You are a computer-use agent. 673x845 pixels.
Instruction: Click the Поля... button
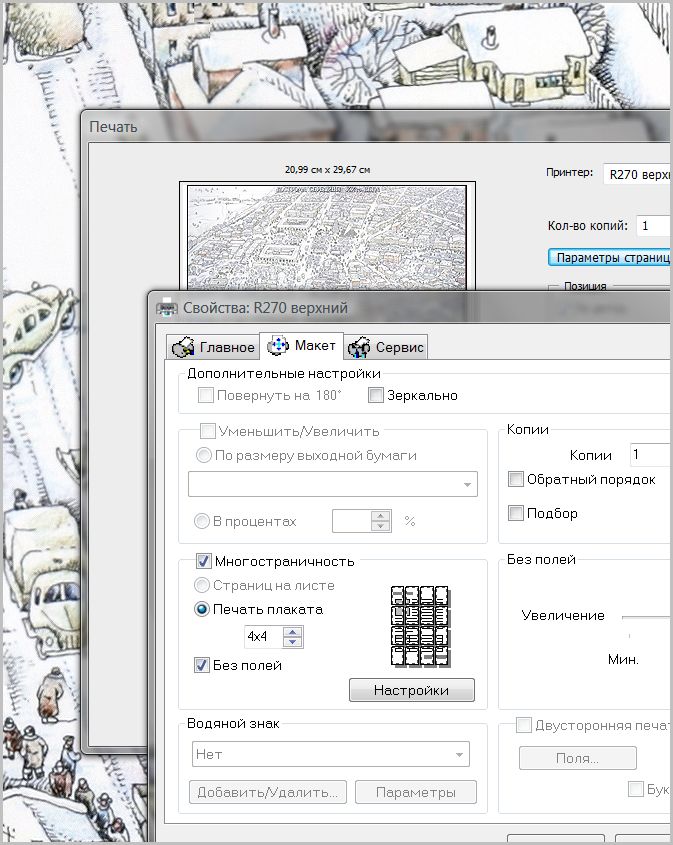pos(578,758)
